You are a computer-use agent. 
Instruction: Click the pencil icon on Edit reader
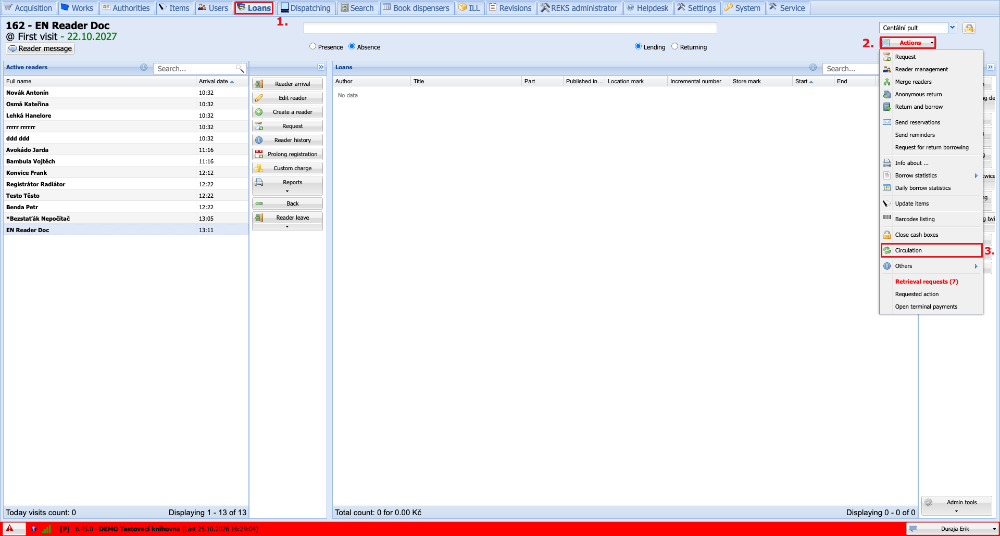coord(259,98)
